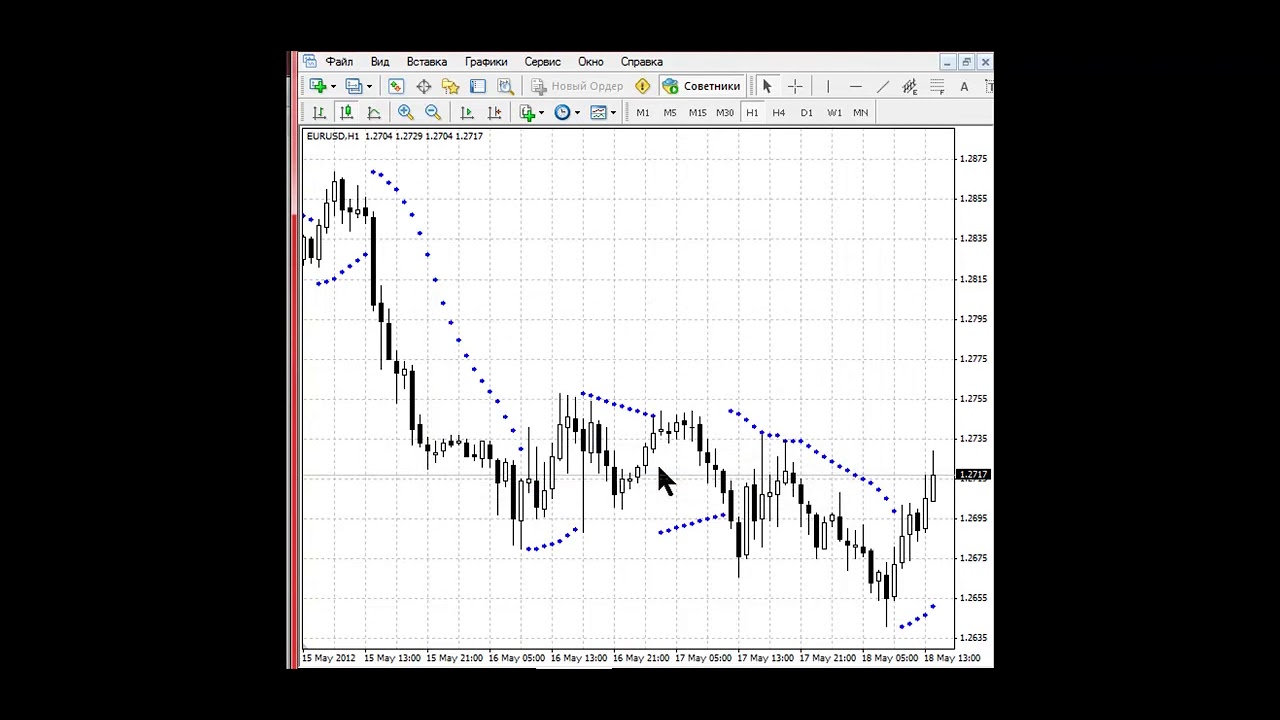This screenshot has width=1280, height=720.
Task: Open the Сервис menu
Action: (x=543, y=62)
